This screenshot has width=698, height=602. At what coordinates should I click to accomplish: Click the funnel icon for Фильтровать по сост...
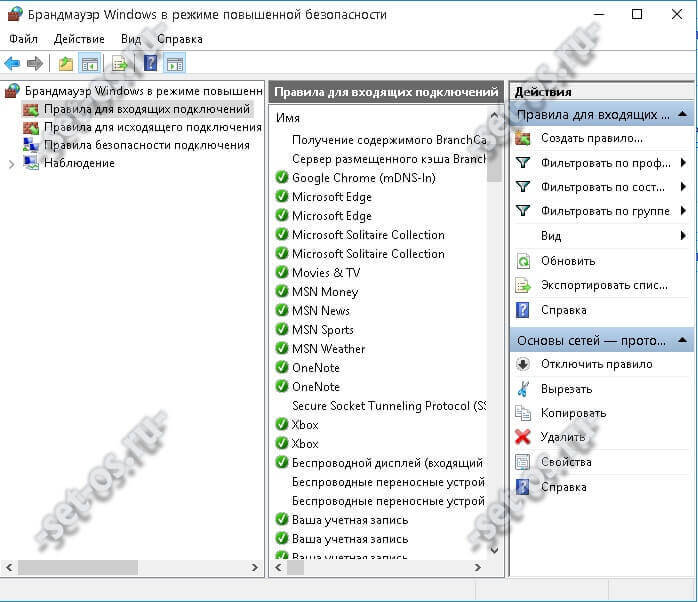click(523, 187)
